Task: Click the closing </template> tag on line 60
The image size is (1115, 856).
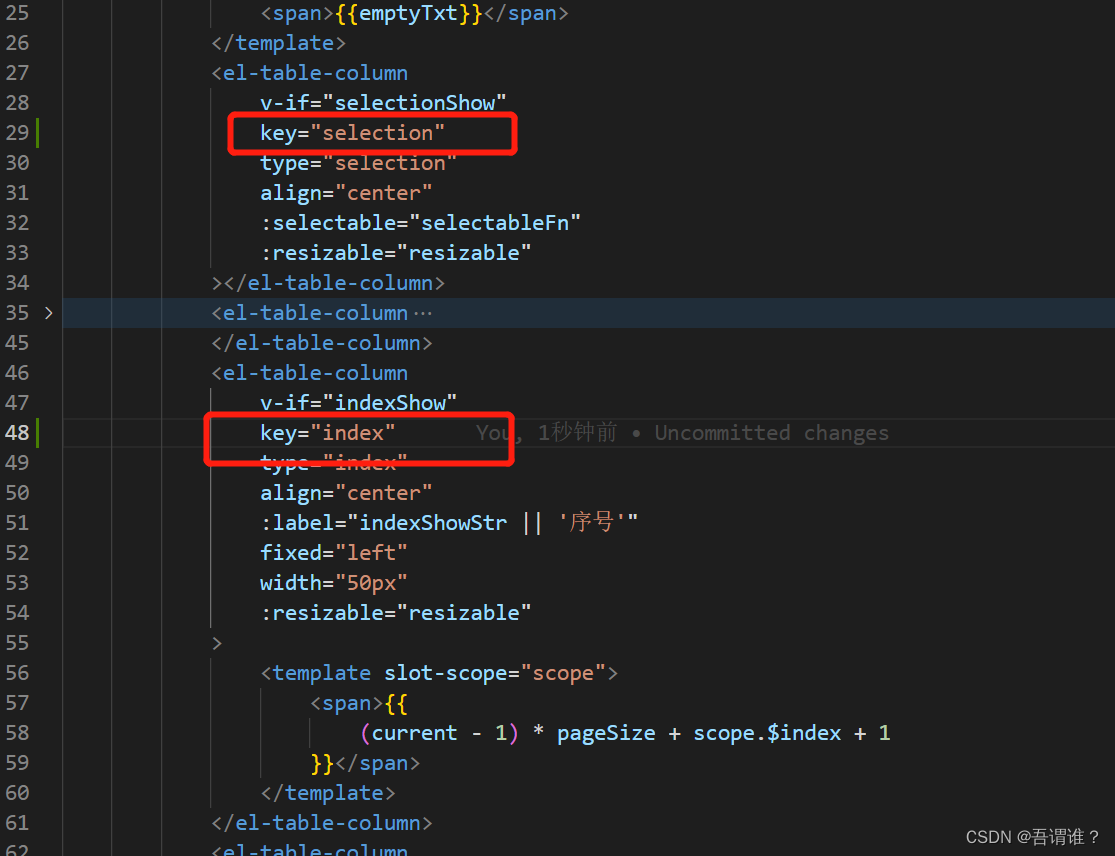Action: 328,792
